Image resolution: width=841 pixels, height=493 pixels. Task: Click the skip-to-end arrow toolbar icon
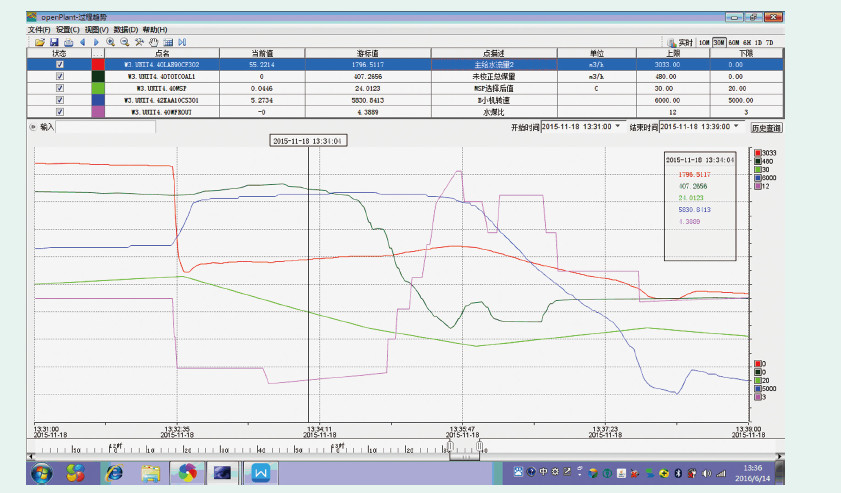(182, 42)
